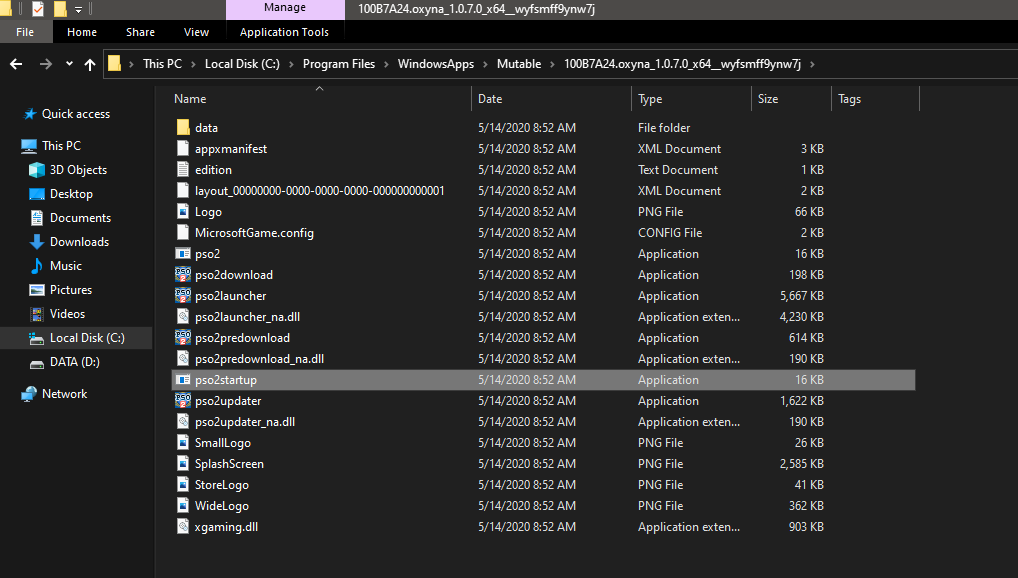The image size is (1018, 578).
Task: Sort files by the Size column header
Action: point(768,99)
